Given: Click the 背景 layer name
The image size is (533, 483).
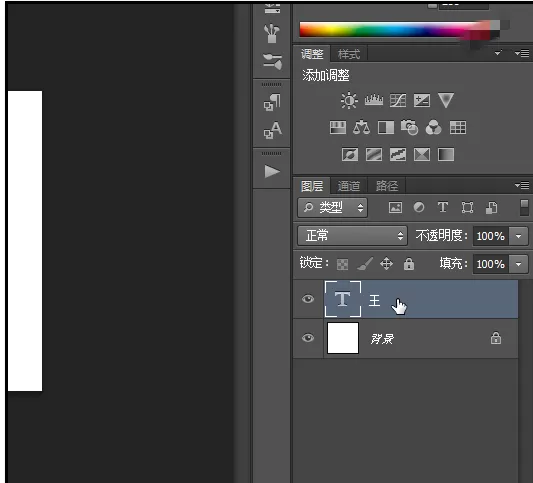Looking at the screenshot, I should pos(382,339).
